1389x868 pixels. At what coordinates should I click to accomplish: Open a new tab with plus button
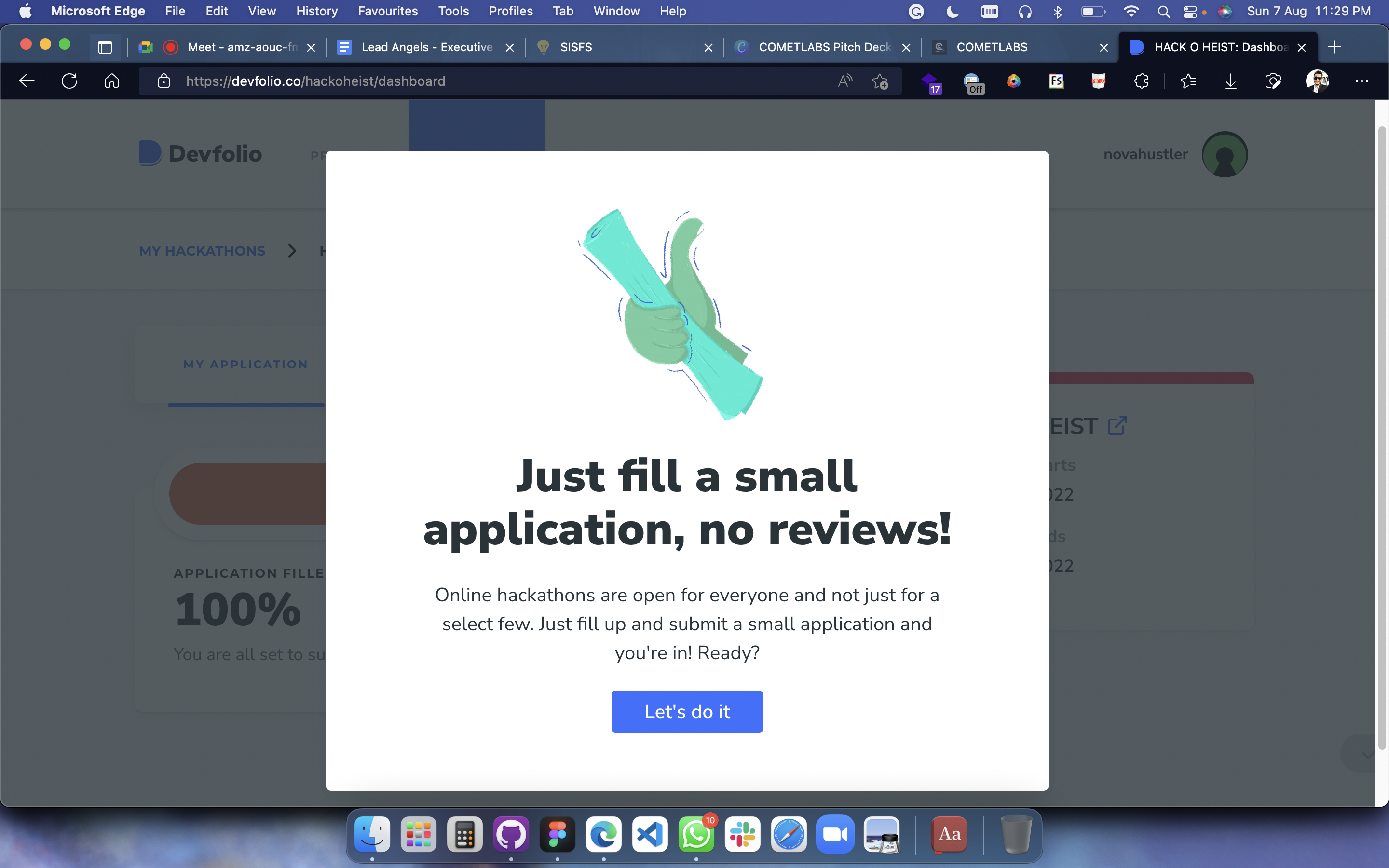[x=1335, y=47]
